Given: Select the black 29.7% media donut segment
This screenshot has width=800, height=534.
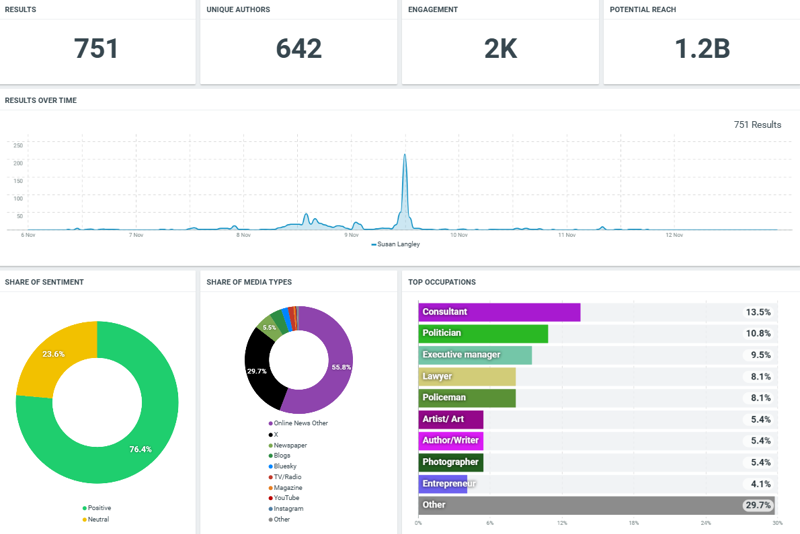Looking at the screenshot, I should coord(260,372).
